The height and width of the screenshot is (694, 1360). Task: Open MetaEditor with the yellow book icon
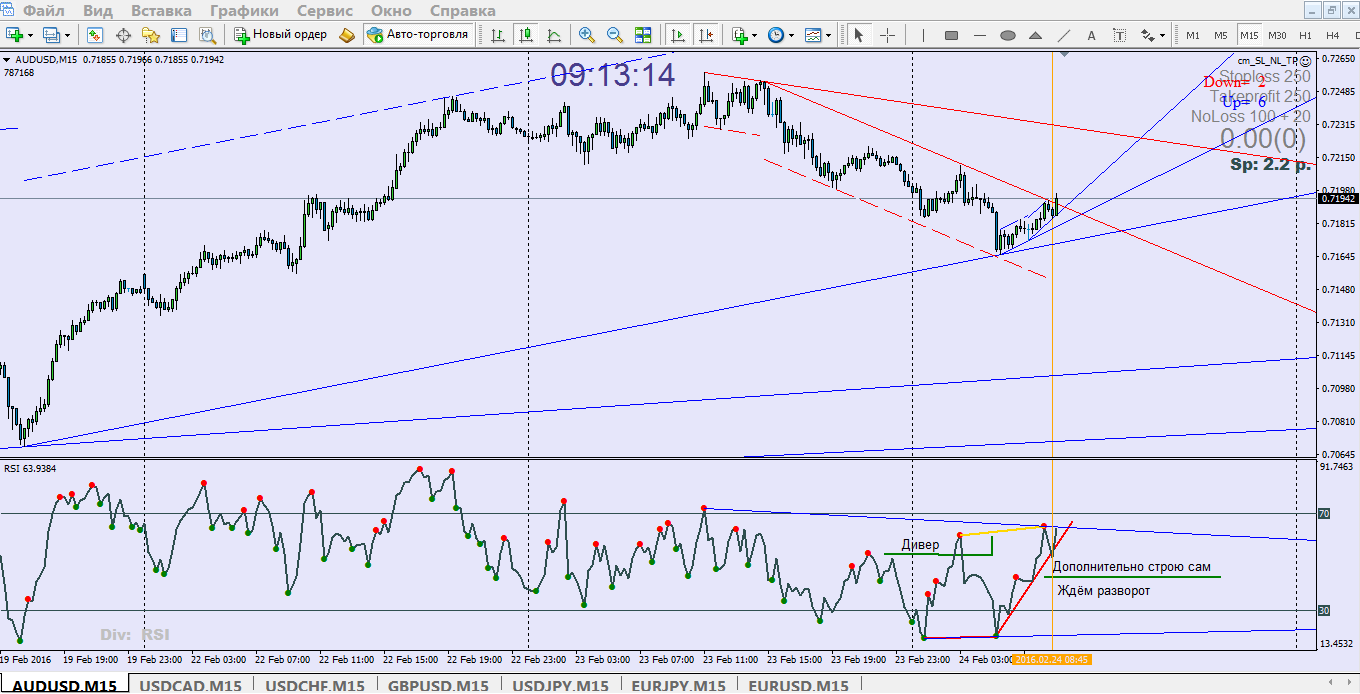pos(347,35)
